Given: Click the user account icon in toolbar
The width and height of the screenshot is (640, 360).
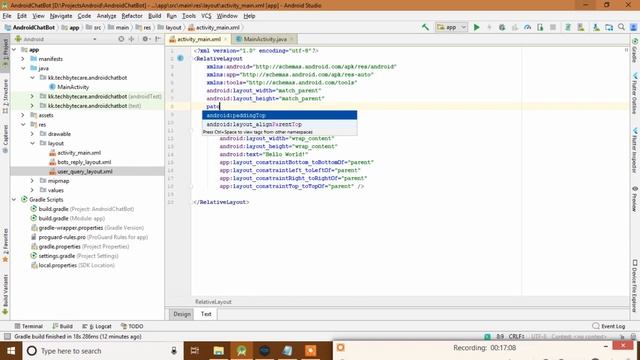Looking at the screenshot, I should click(x=633, y=27).
